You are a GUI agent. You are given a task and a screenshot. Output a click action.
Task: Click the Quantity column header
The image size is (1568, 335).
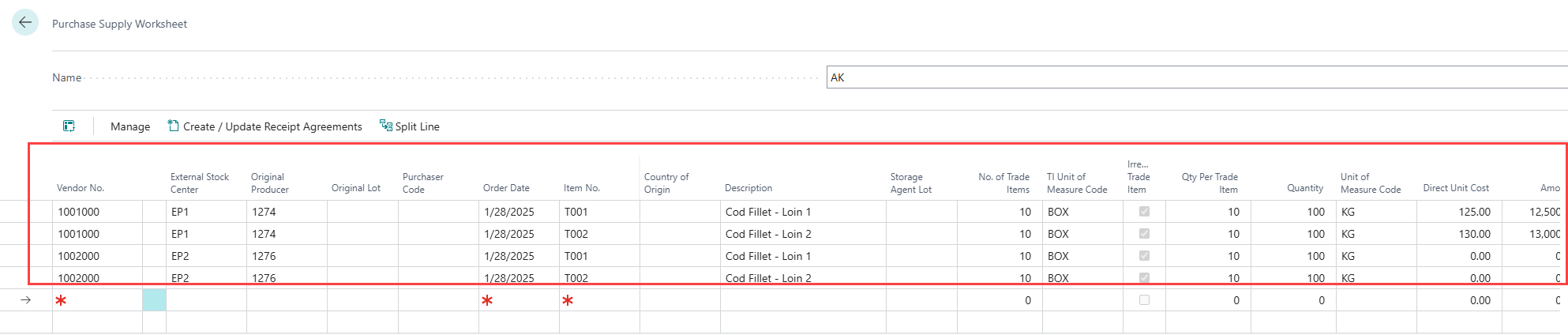point(1304,188)
